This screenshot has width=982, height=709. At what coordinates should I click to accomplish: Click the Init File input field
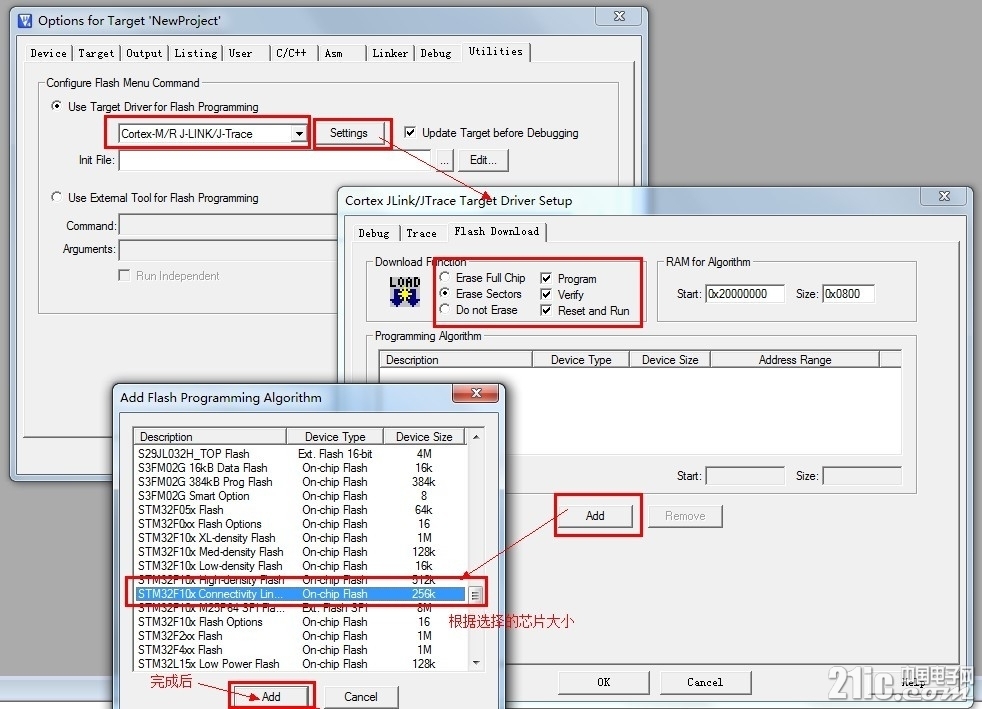point(275,160)
